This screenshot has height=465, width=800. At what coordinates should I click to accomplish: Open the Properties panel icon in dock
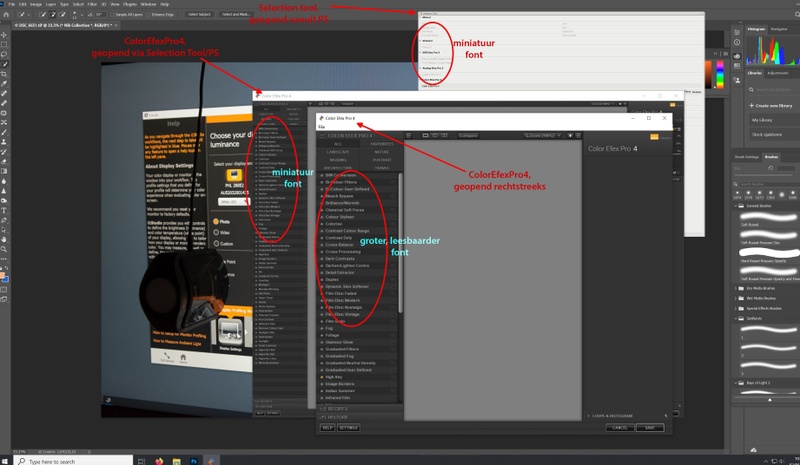coord(737,32)
